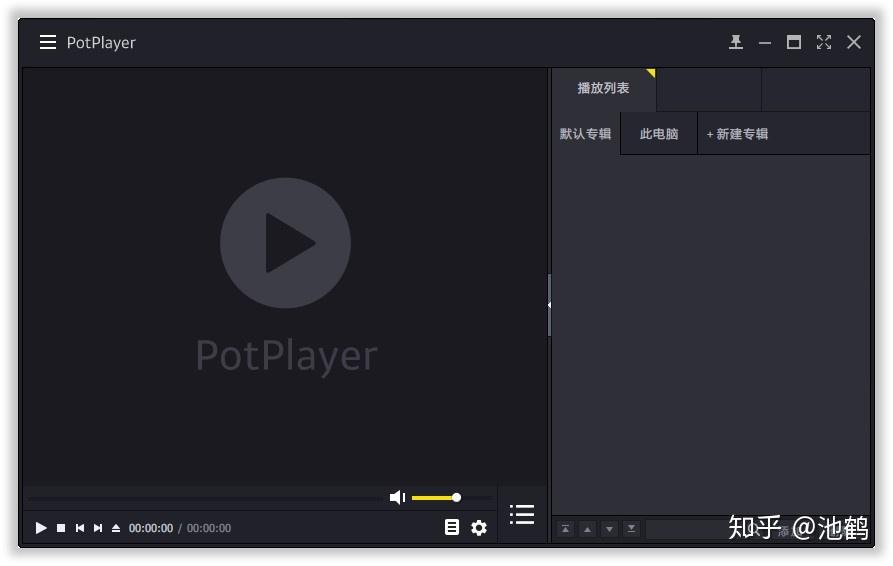Open the PotPlayer hamburger main menu

pos(48,42)
